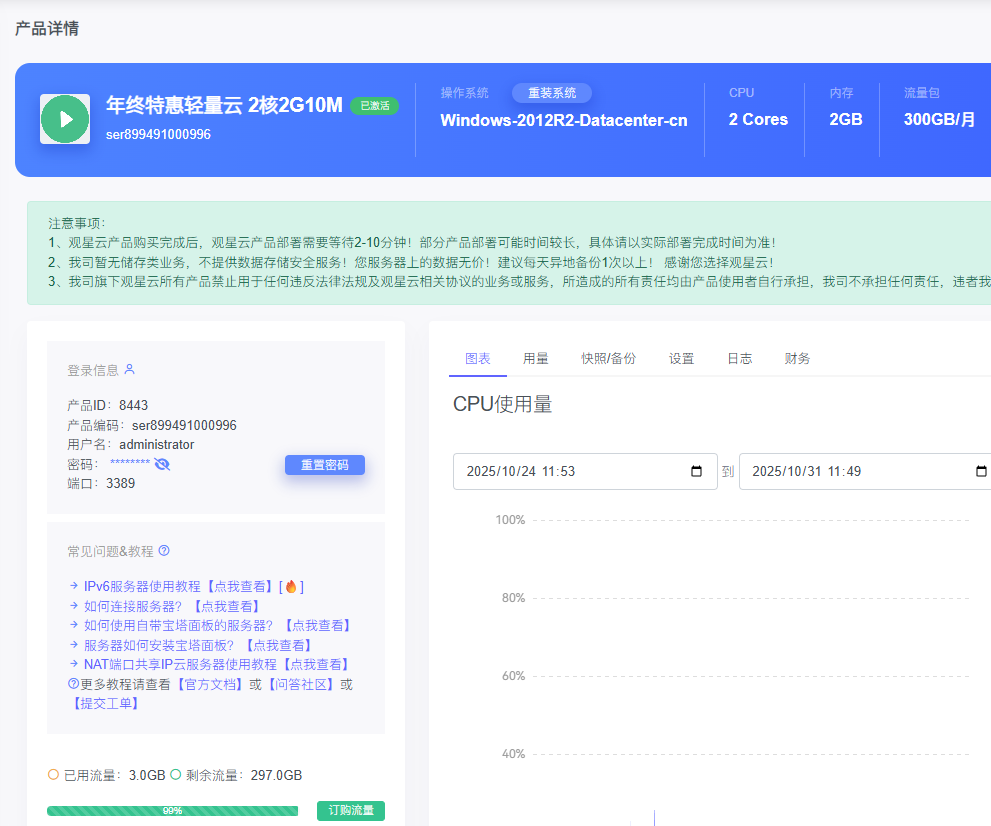The image size is (991, 826).
Task: Select the 设置 tab
Action: pos(682,359)
